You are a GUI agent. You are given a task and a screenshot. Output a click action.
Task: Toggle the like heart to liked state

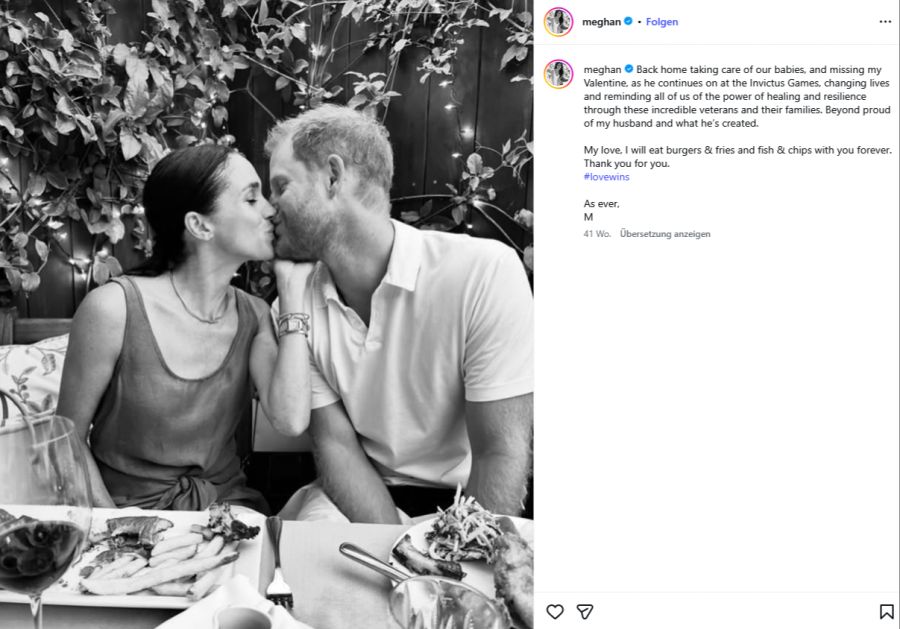click(556, 609)
